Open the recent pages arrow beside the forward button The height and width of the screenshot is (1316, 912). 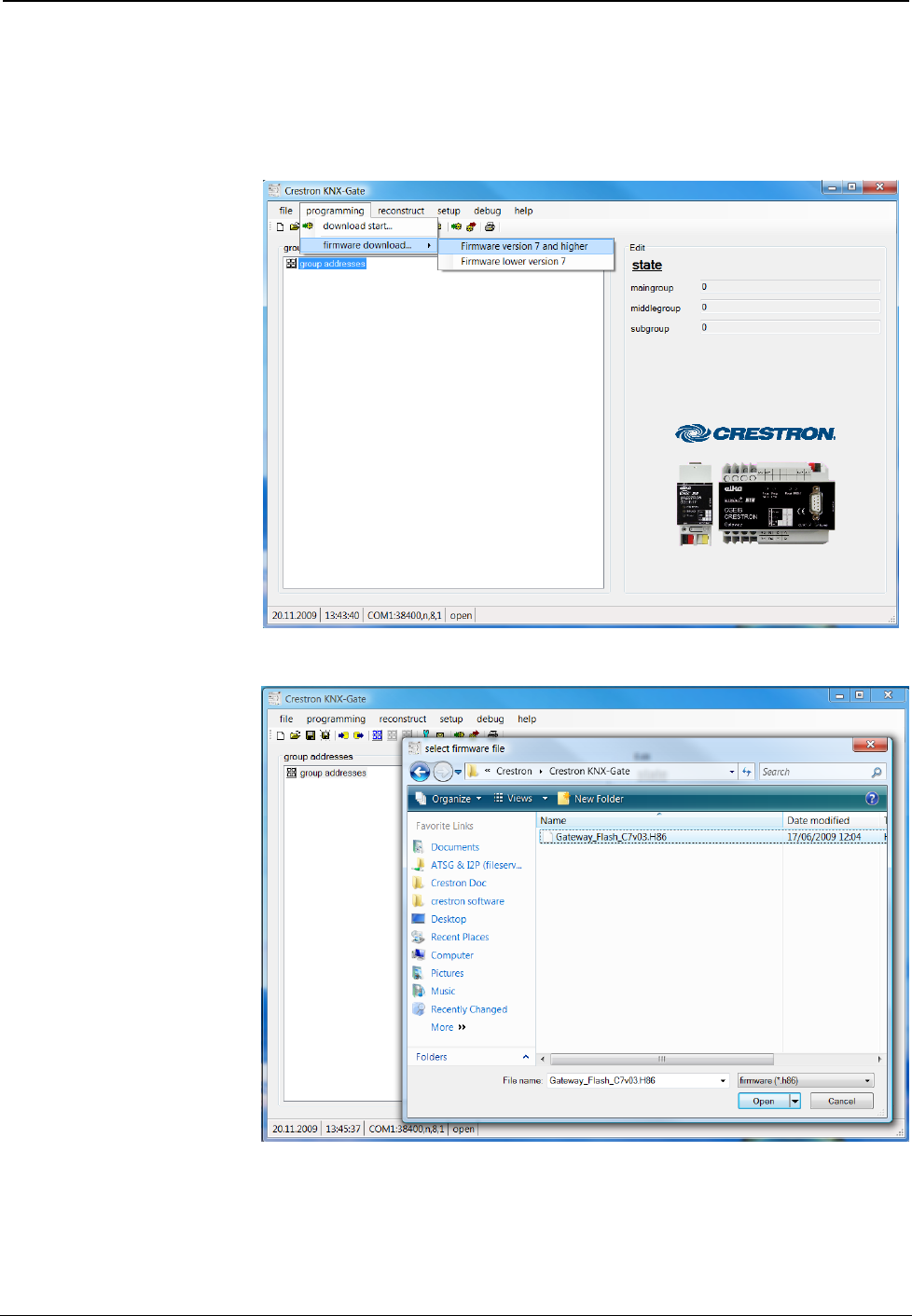458,772
